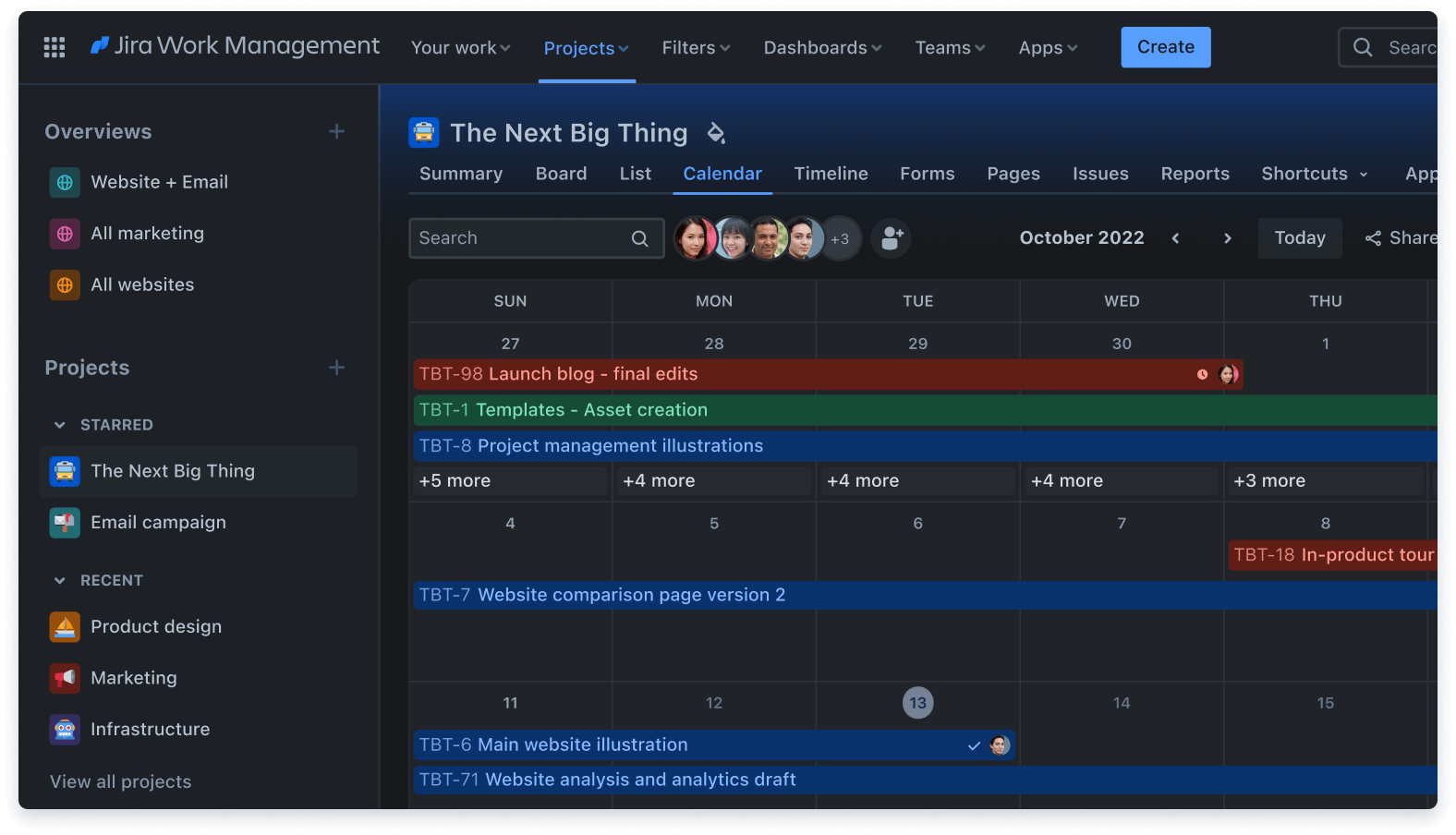Add a new overview with plus icon
Screen dimensions: 1456x835
point(337,132)
